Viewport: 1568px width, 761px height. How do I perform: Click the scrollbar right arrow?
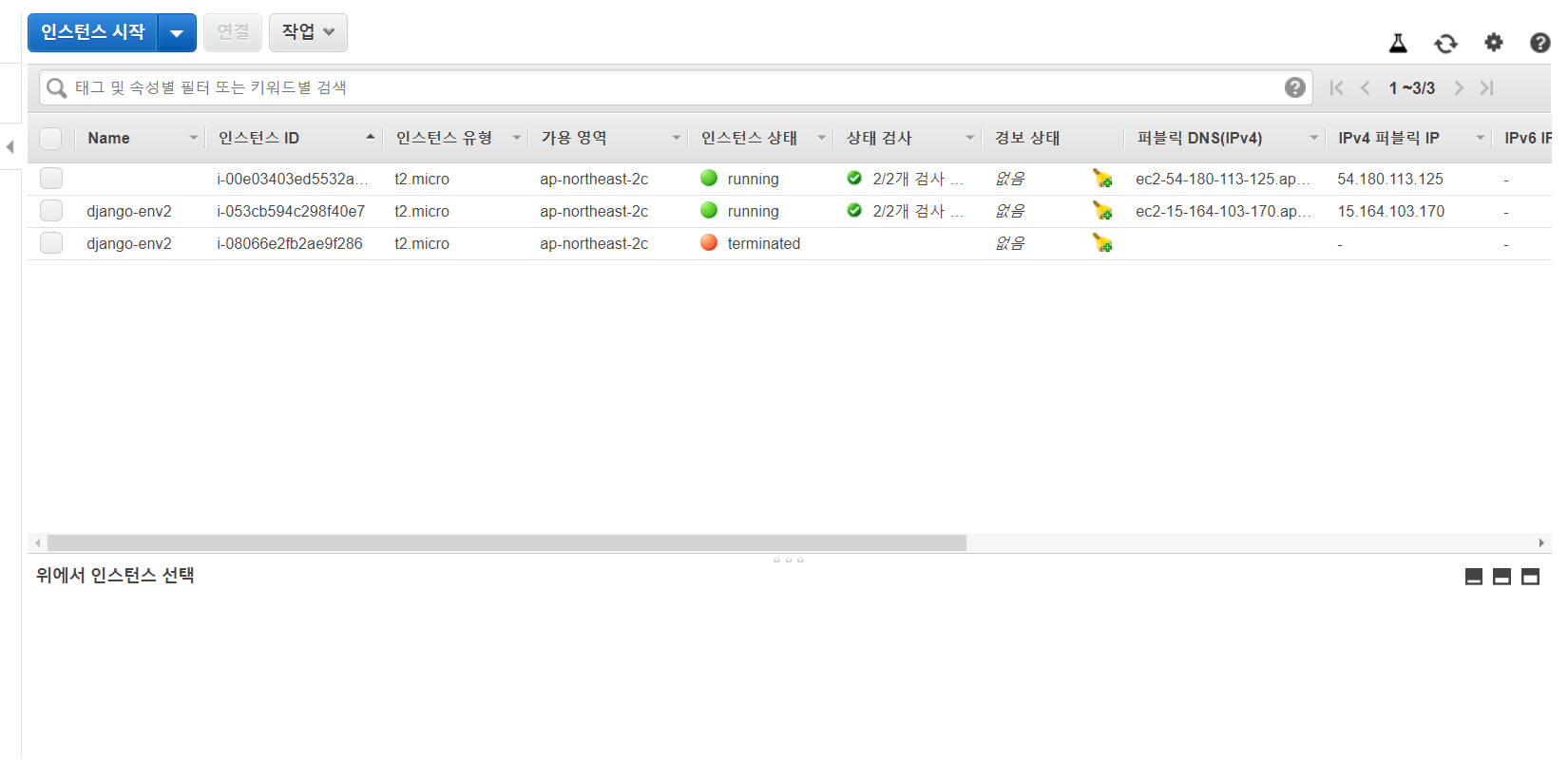click(x=1541, y=542)
